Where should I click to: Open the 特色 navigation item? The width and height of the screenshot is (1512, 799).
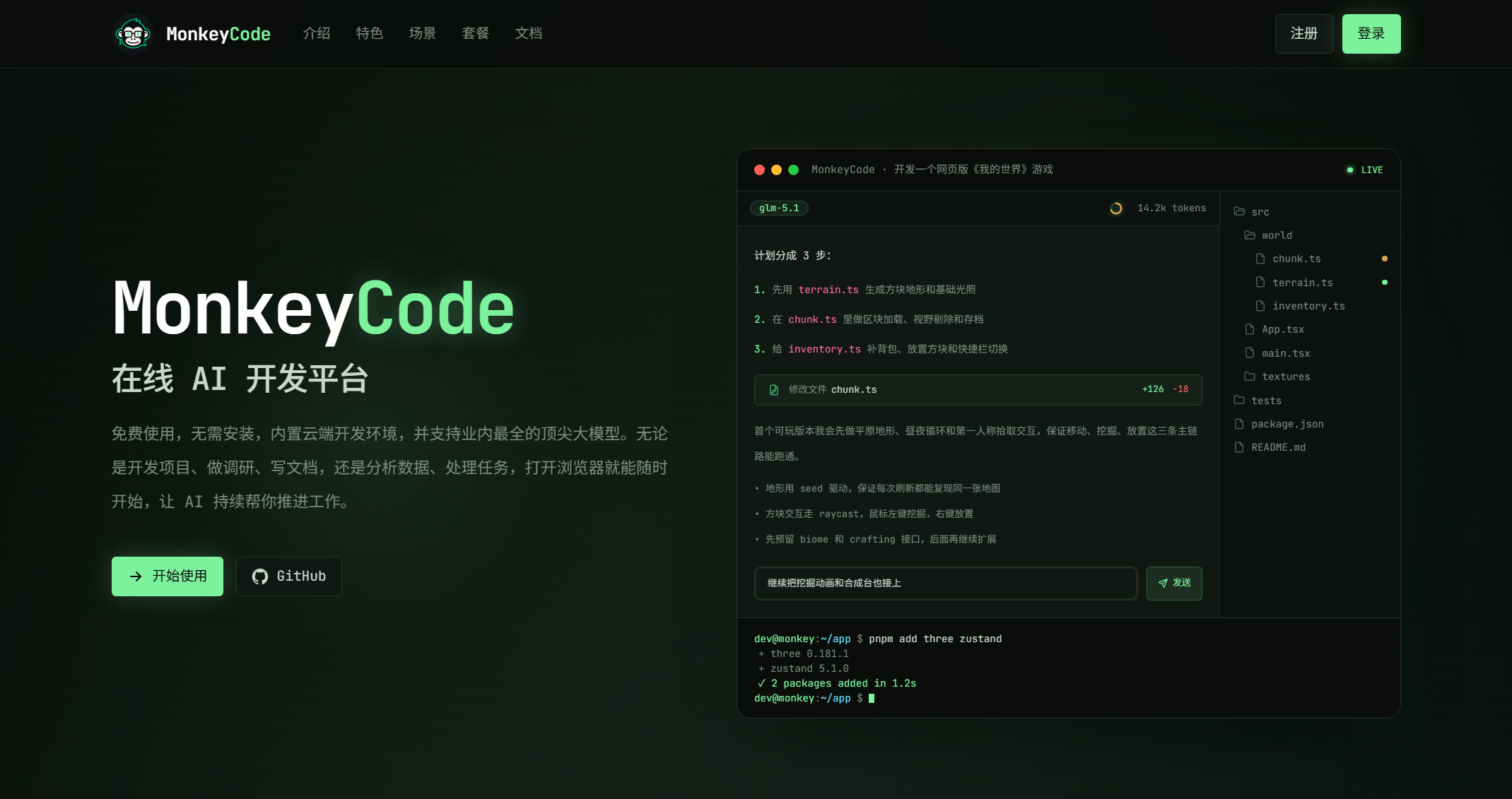pos(369,33)
